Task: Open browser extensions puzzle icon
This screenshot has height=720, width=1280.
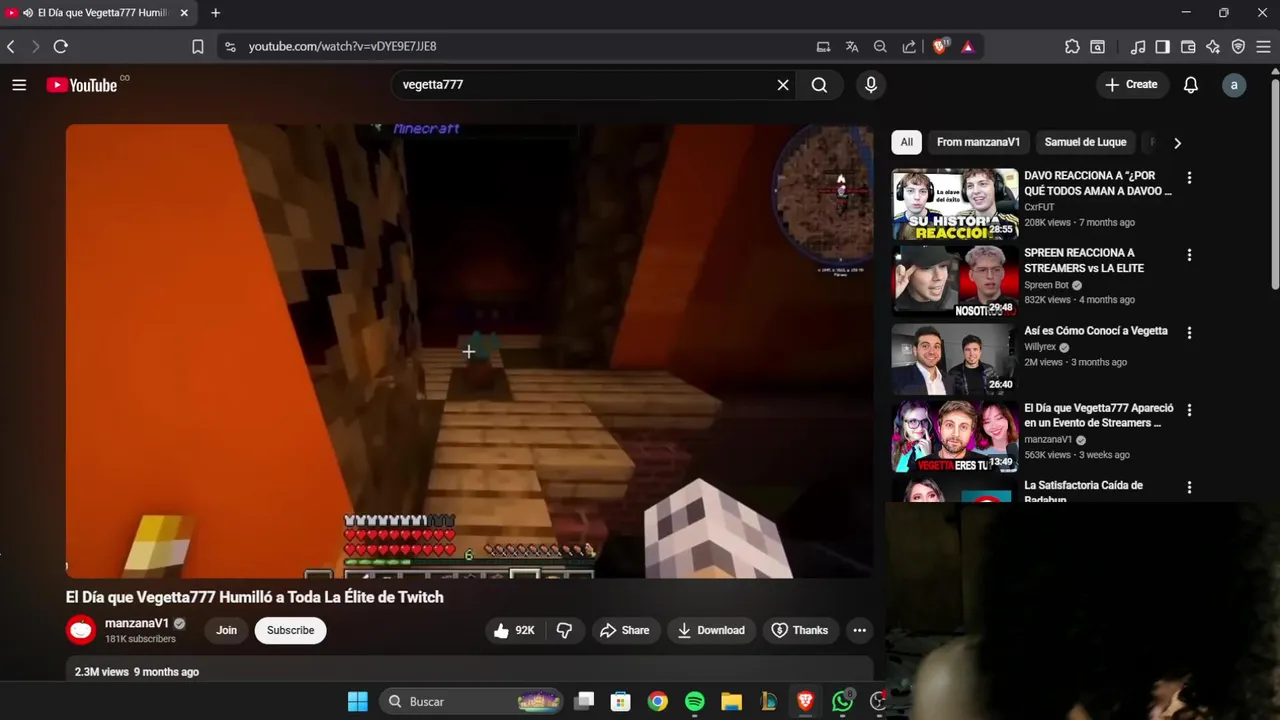Action: pyautogui.click(x=1072, y=46)
